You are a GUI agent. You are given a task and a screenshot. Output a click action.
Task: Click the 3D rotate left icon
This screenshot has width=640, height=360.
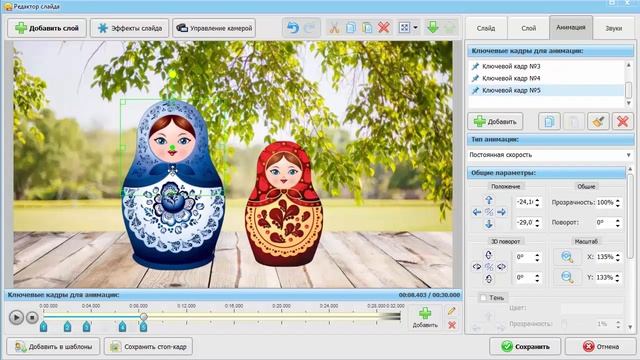pos(477,267)
